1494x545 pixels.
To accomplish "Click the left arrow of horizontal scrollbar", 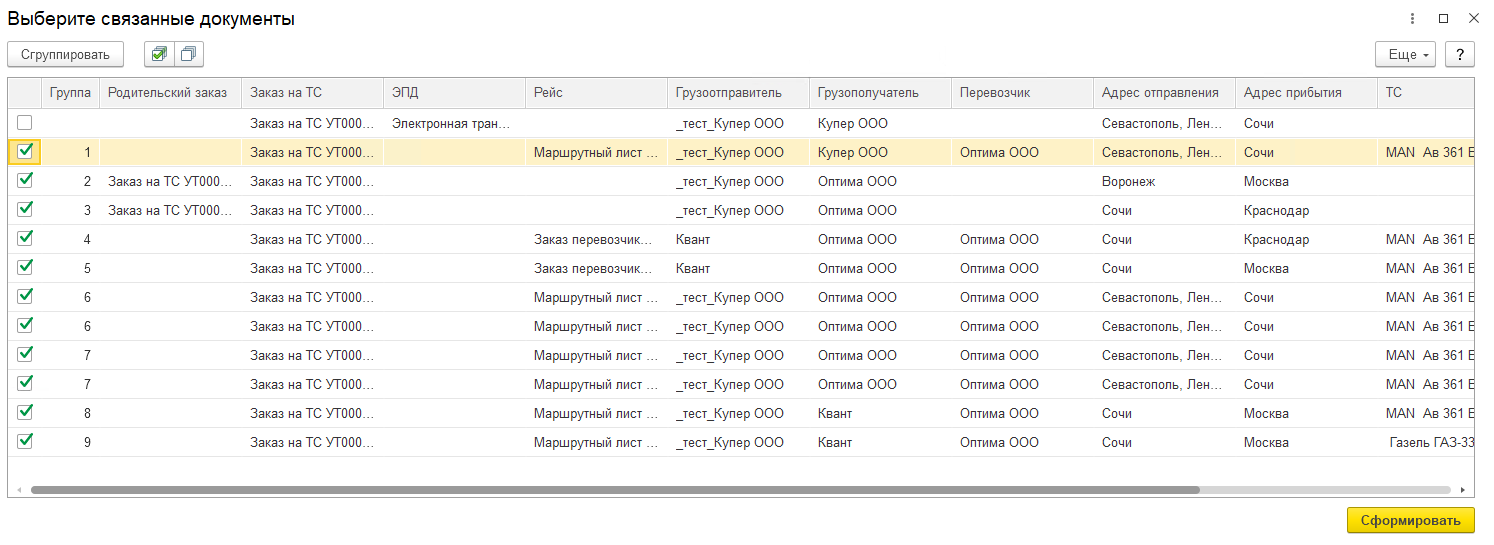I will 19,490.
